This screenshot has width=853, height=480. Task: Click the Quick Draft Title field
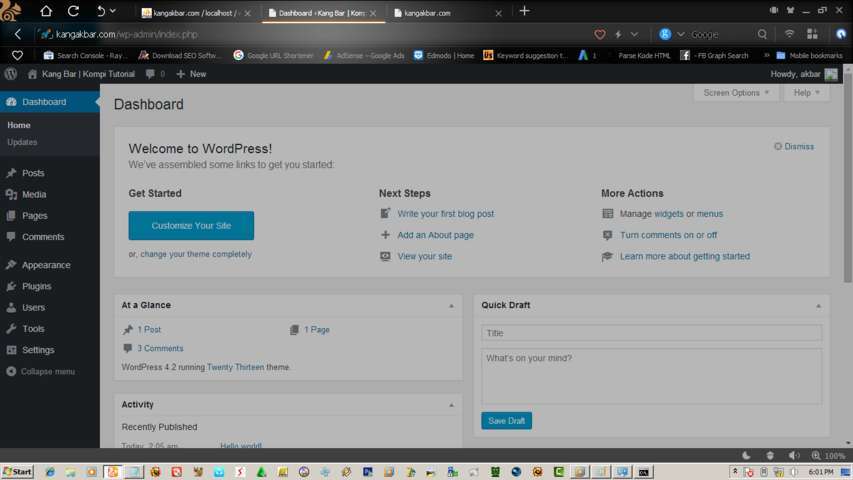(651, 333)
